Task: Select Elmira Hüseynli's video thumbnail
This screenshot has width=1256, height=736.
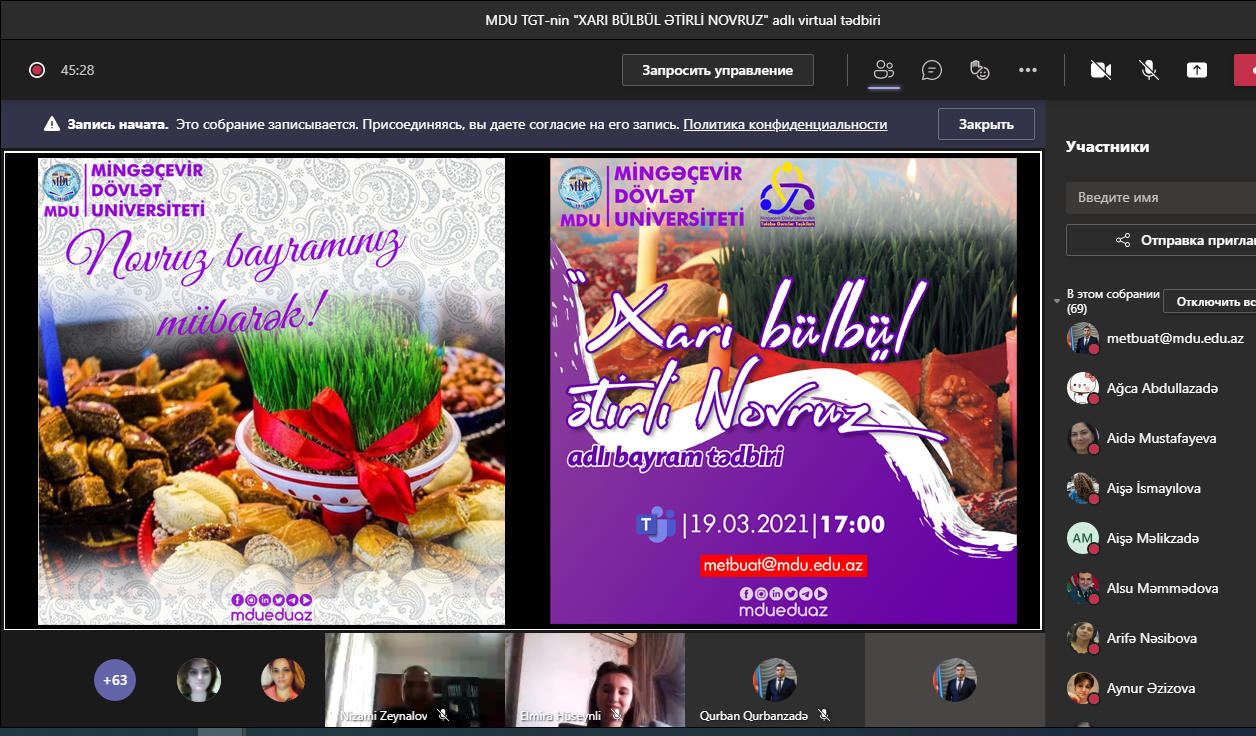Action: [x=594, y=678]
